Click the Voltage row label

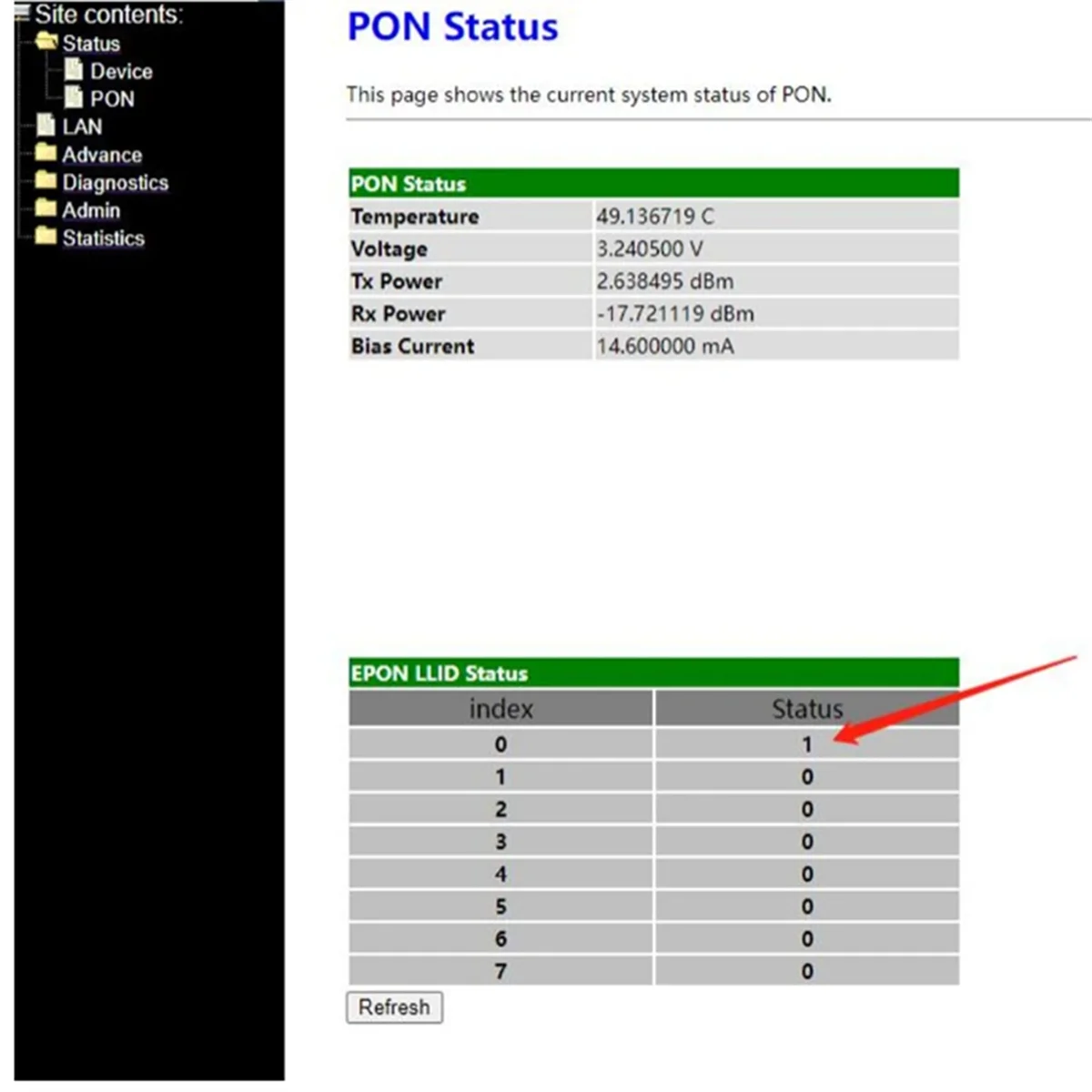point(389,248)
